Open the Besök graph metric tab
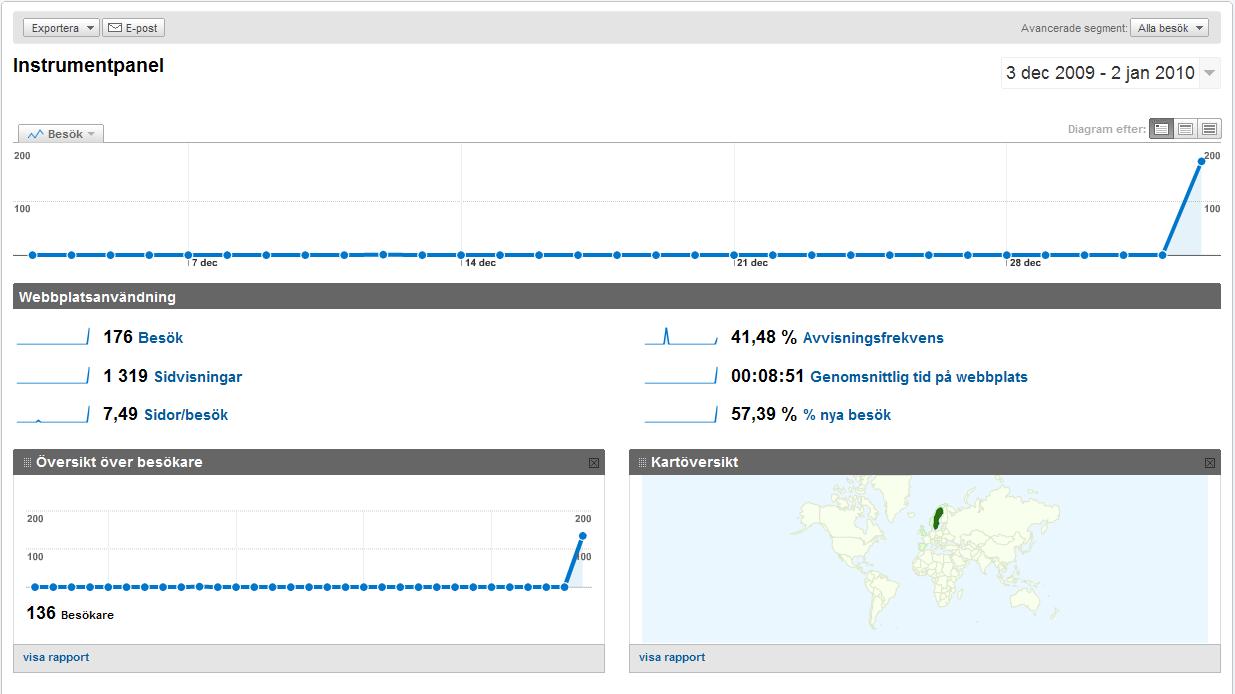This screenshot has width=1235, height=694. 61,134
